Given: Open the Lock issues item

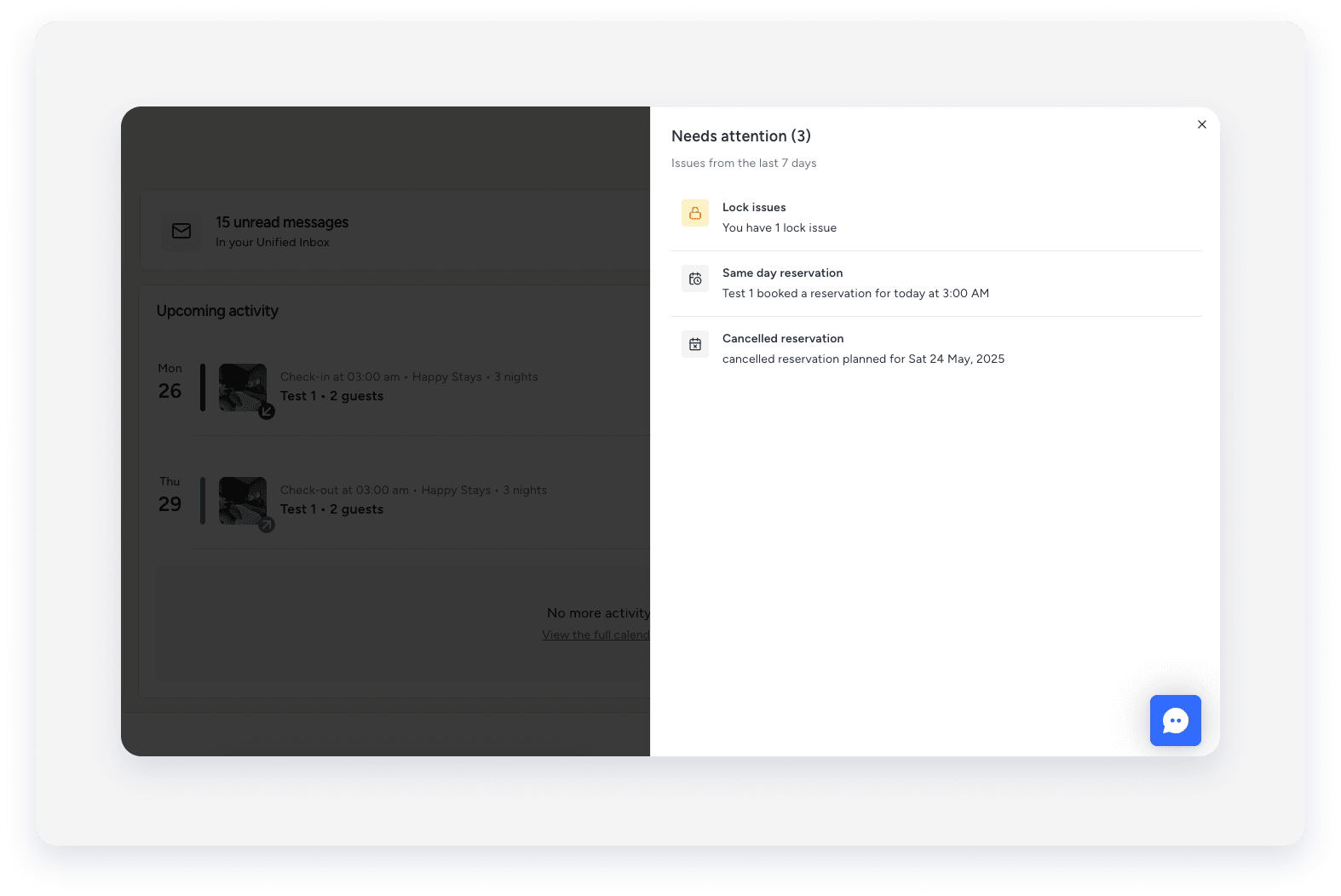Looking at the screenshot, I should click(936, 218).
